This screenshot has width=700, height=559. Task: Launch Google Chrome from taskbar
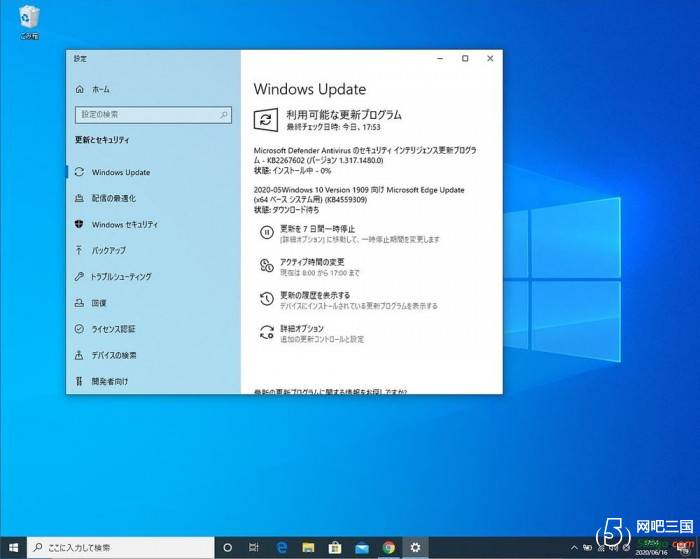pyautogui.click(x=388, y=547)
